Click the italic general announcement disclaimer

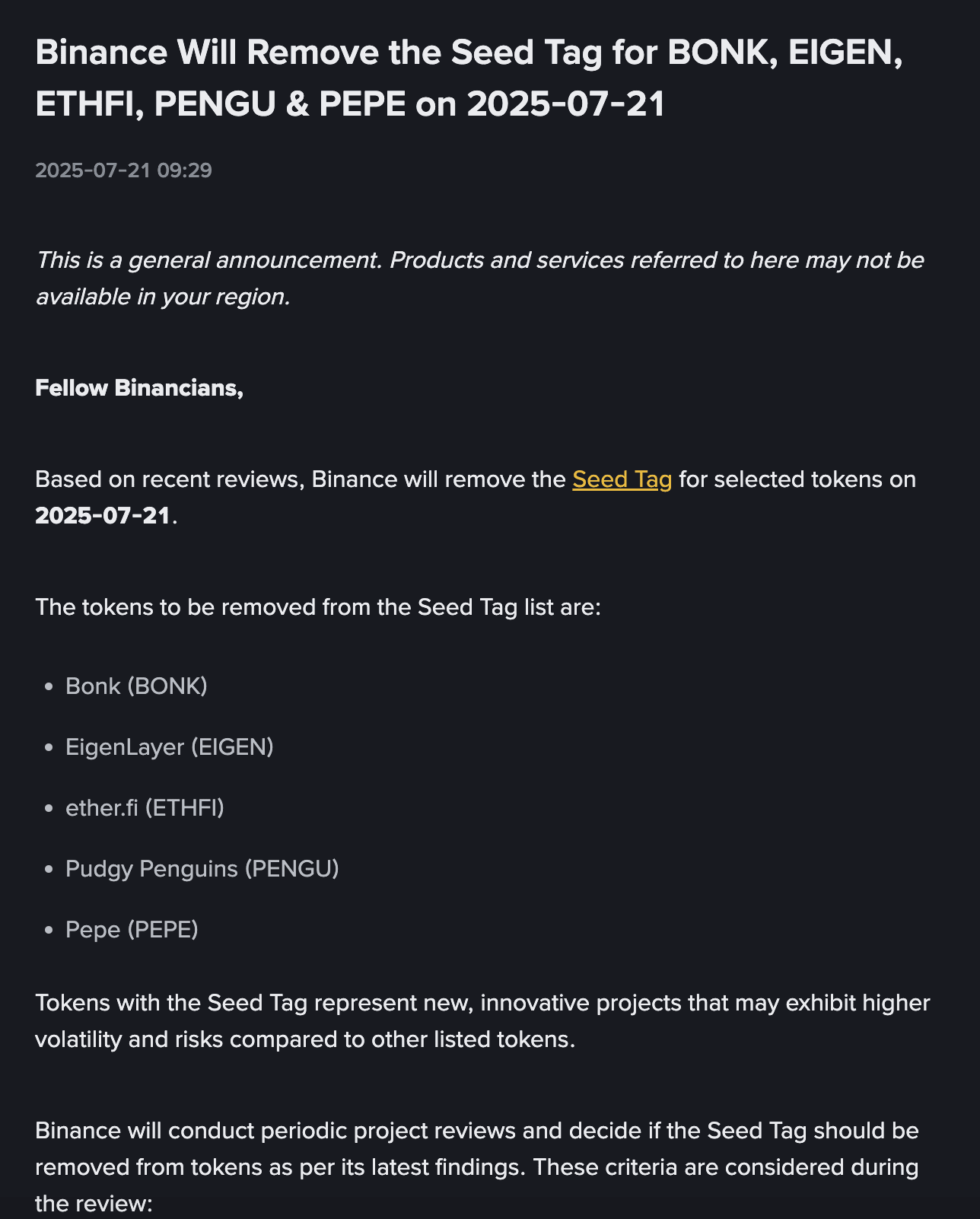[x=479, y=278]
